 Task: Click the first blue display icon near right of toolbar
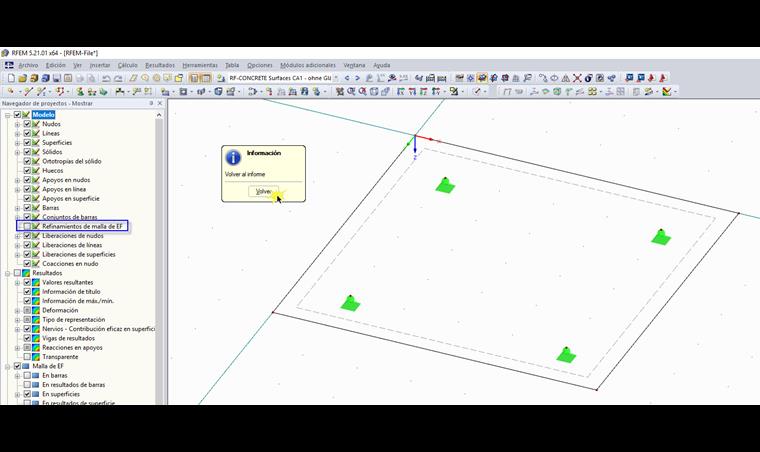(629, 78)
